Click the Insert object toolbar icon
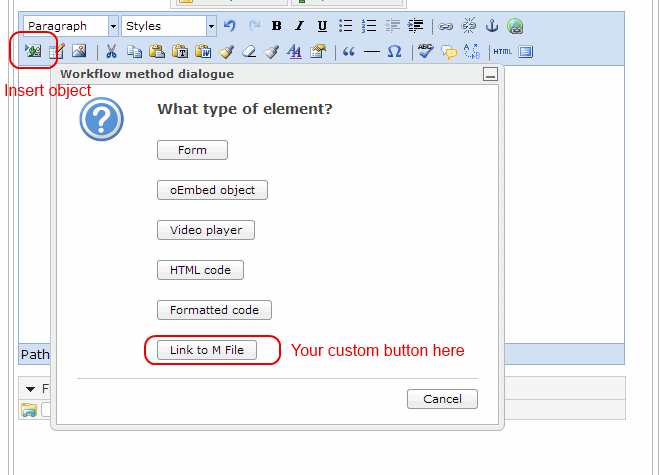This screenshot has height=475, width=659. click(32, 51)
